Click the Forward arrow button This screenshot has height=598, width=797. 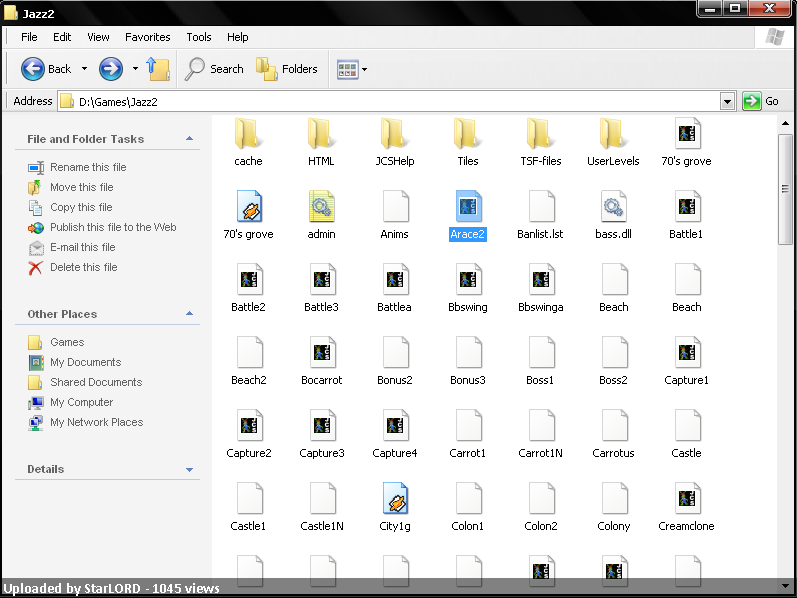coord(111,69)
